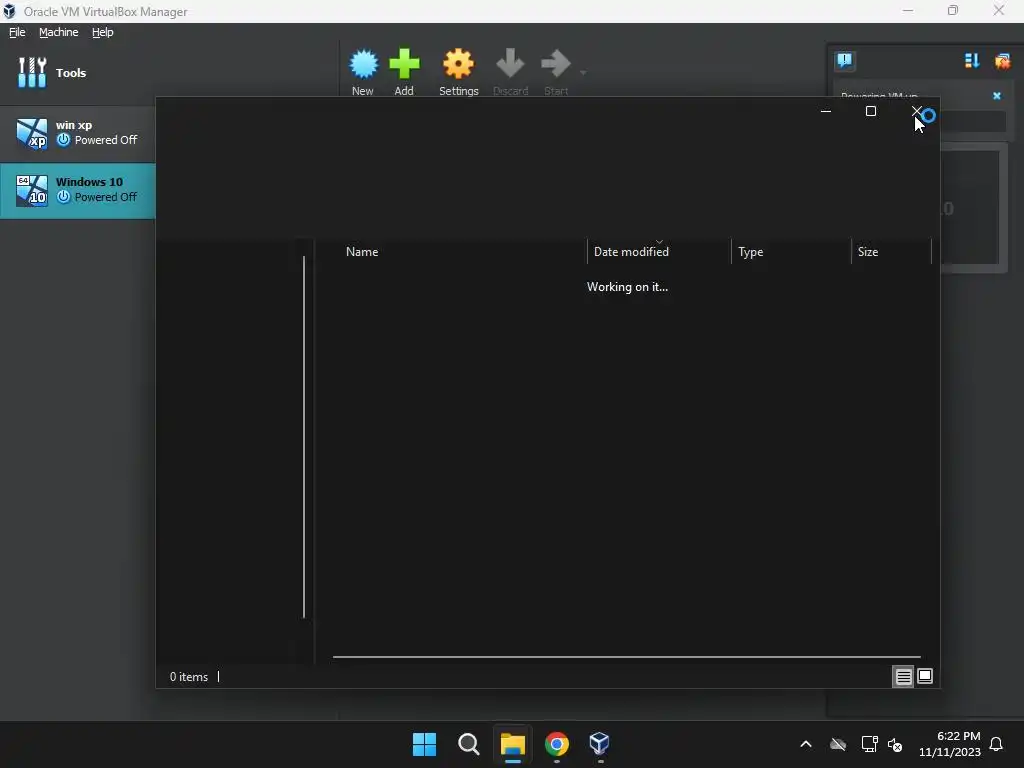Sort by Type column header
The image size is (1024, 768).
click(750, 251)
